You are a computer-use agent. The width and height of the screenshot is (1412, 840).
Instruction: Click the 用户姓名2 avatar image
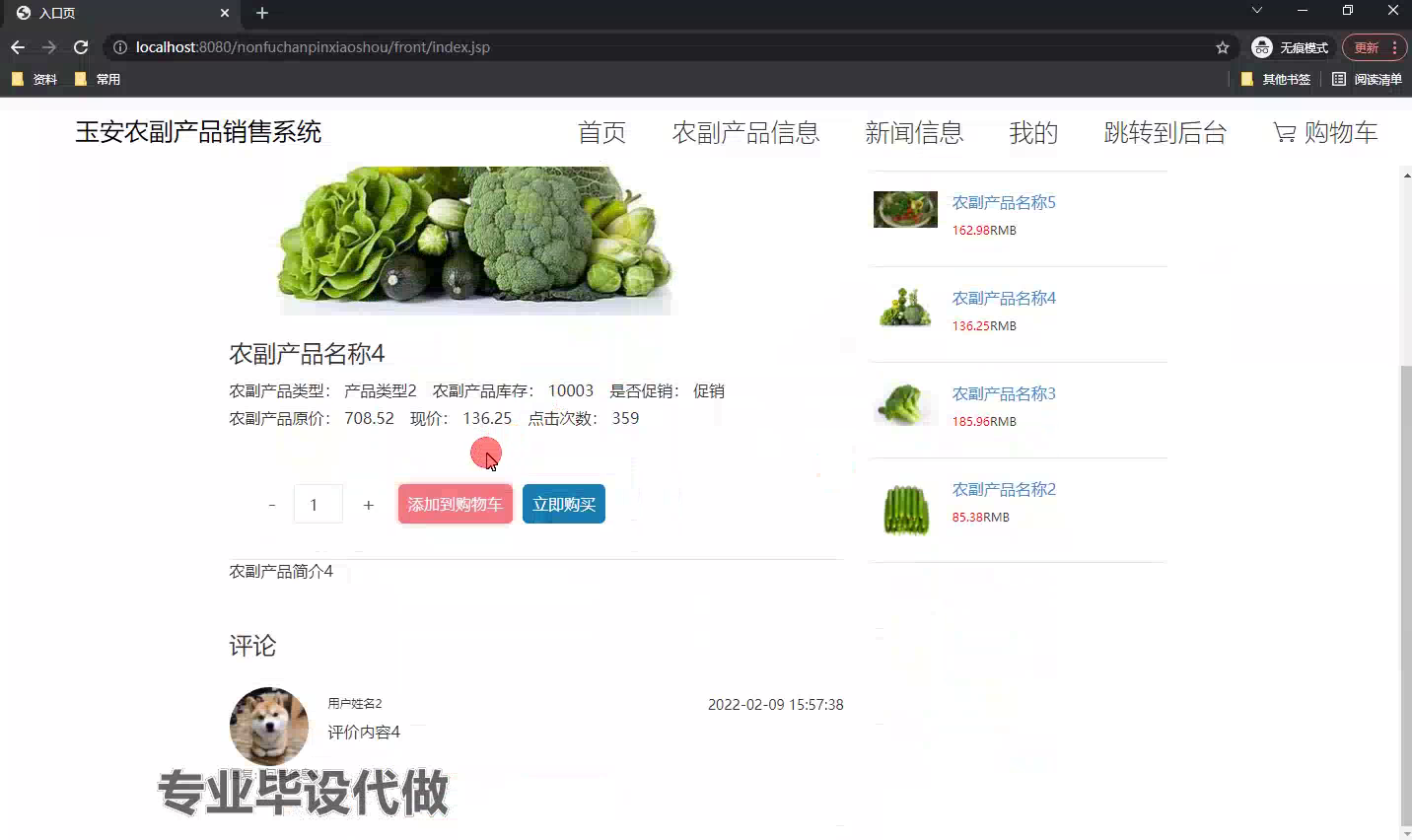[x=269, y=727]
